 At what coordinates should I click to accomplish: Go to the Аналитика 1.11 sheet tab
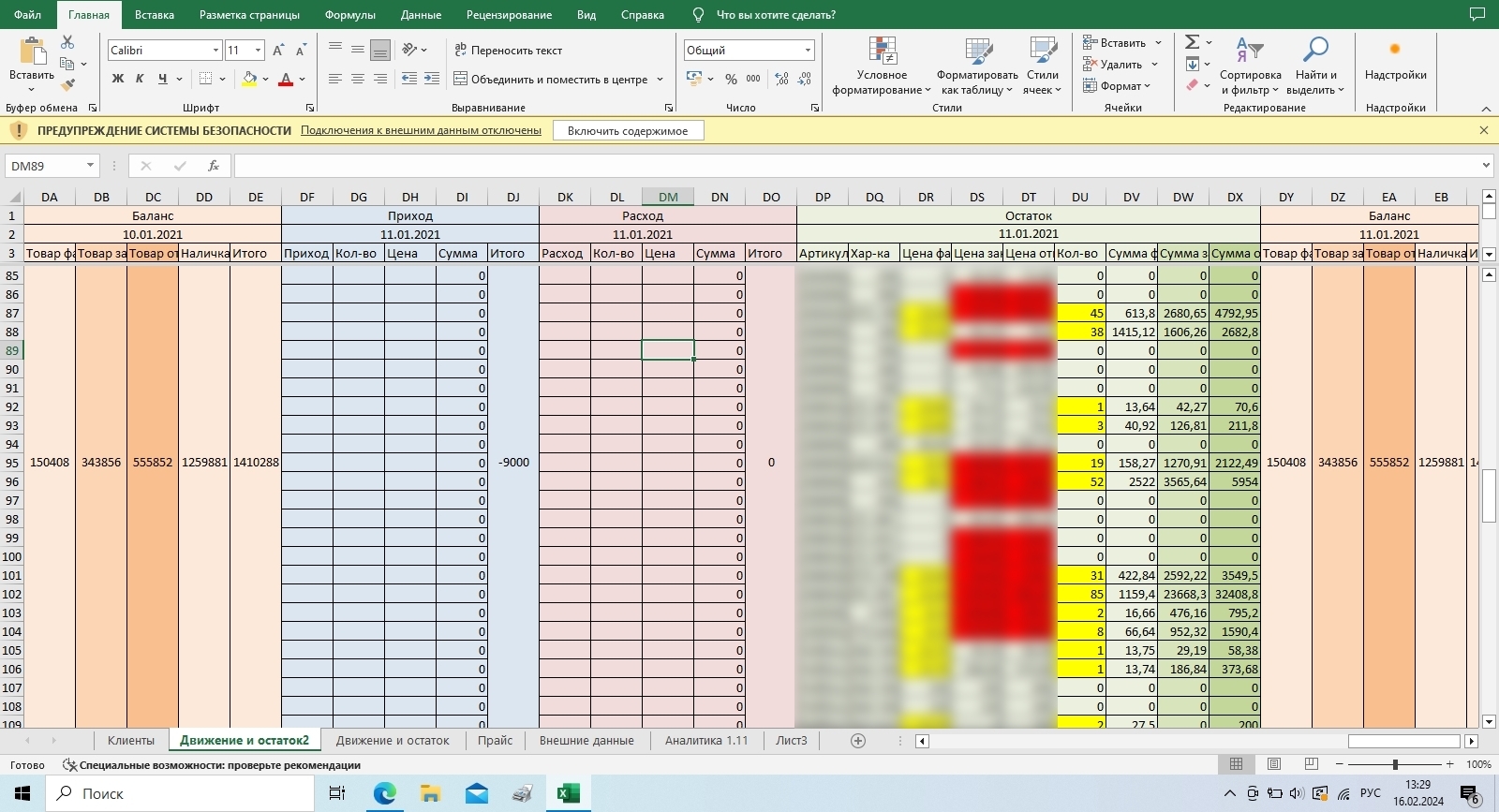[x=706, y=741]
